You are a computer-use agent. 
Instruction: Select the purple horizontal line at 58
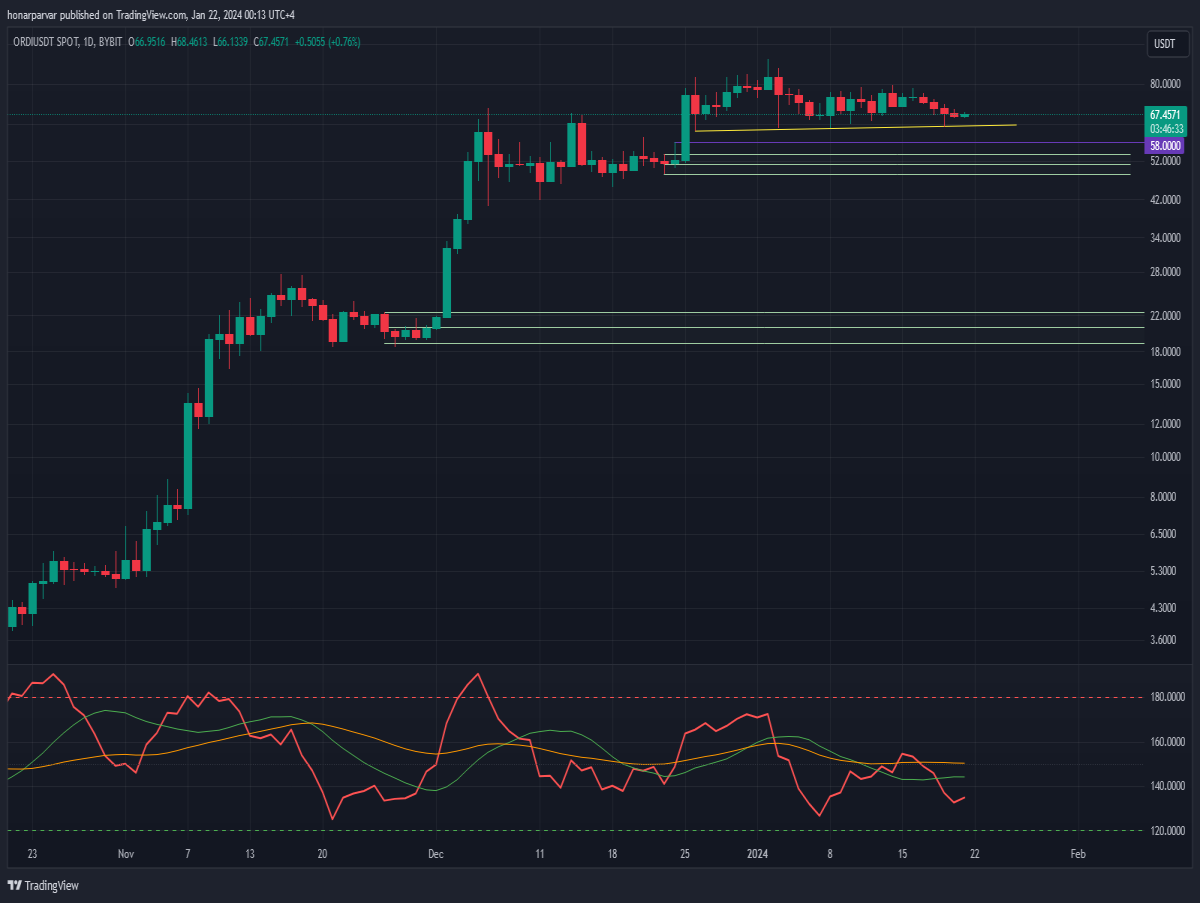tap(910, 143)
